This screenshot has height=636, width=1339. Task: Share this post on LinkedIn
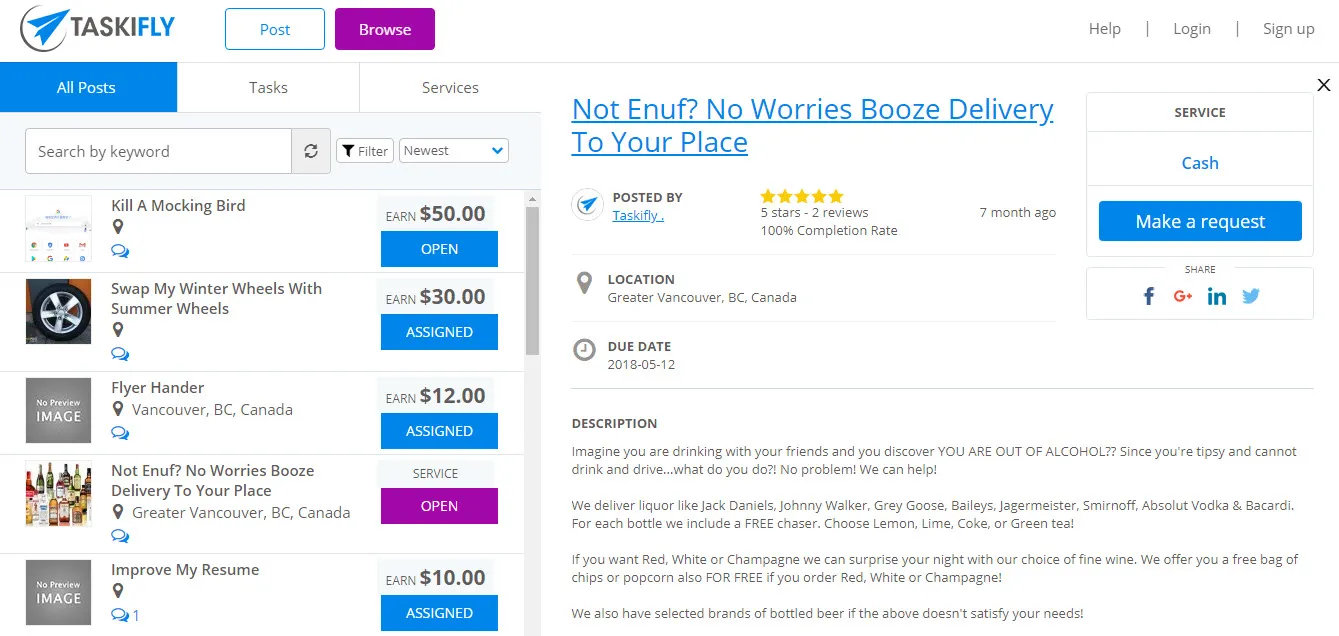tap(1217, 296)
